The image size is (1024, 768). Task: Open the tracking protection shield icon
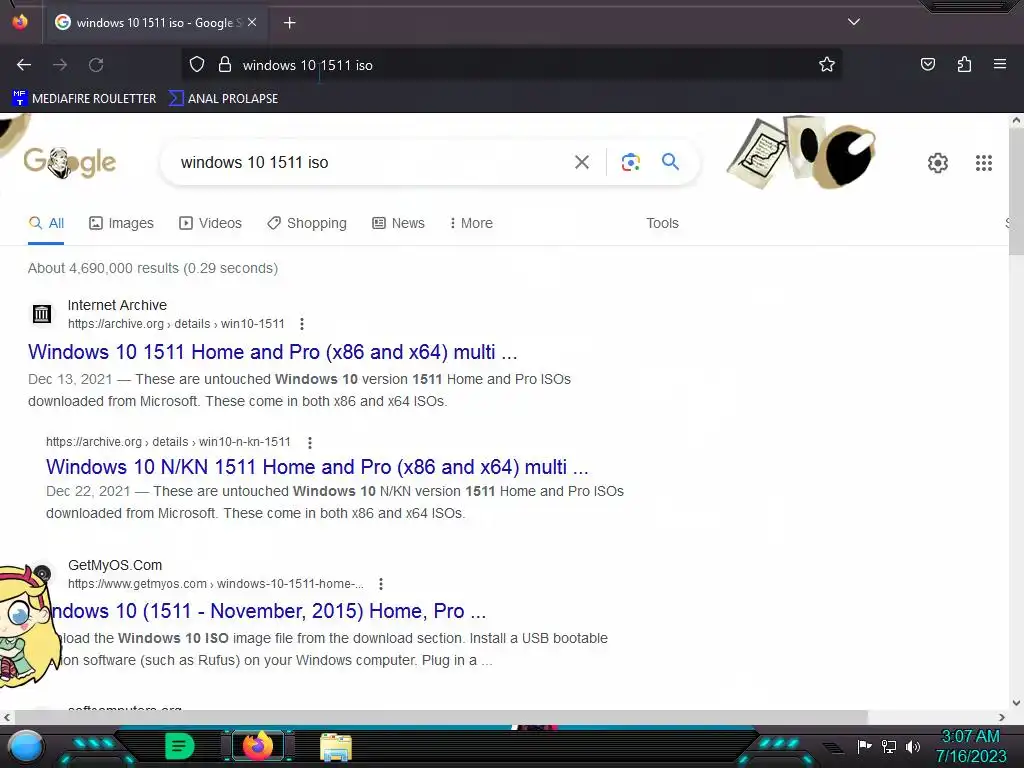pos(197,65)
